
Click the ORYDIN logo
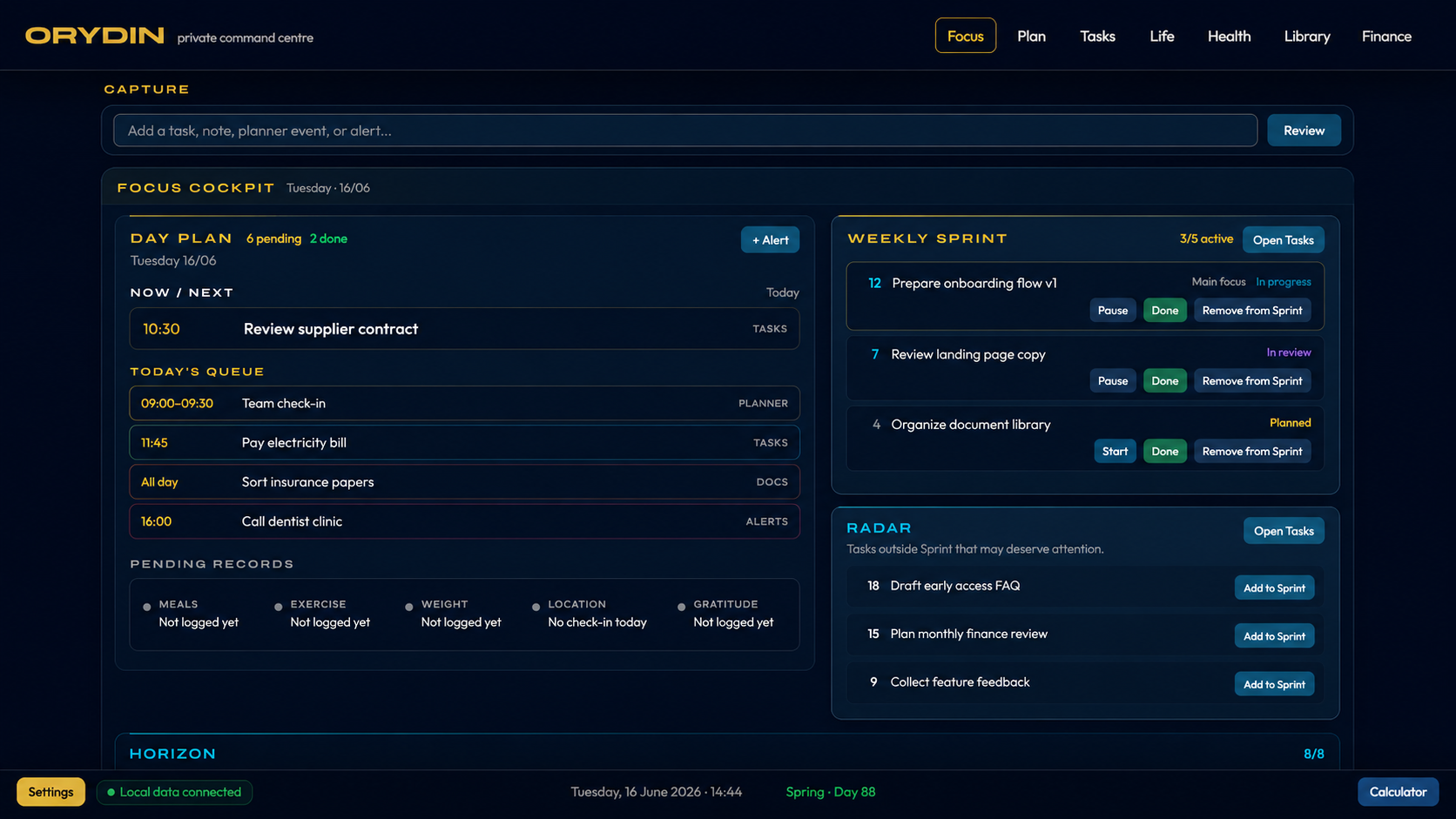pyautogui.click(x=95, y=36)
